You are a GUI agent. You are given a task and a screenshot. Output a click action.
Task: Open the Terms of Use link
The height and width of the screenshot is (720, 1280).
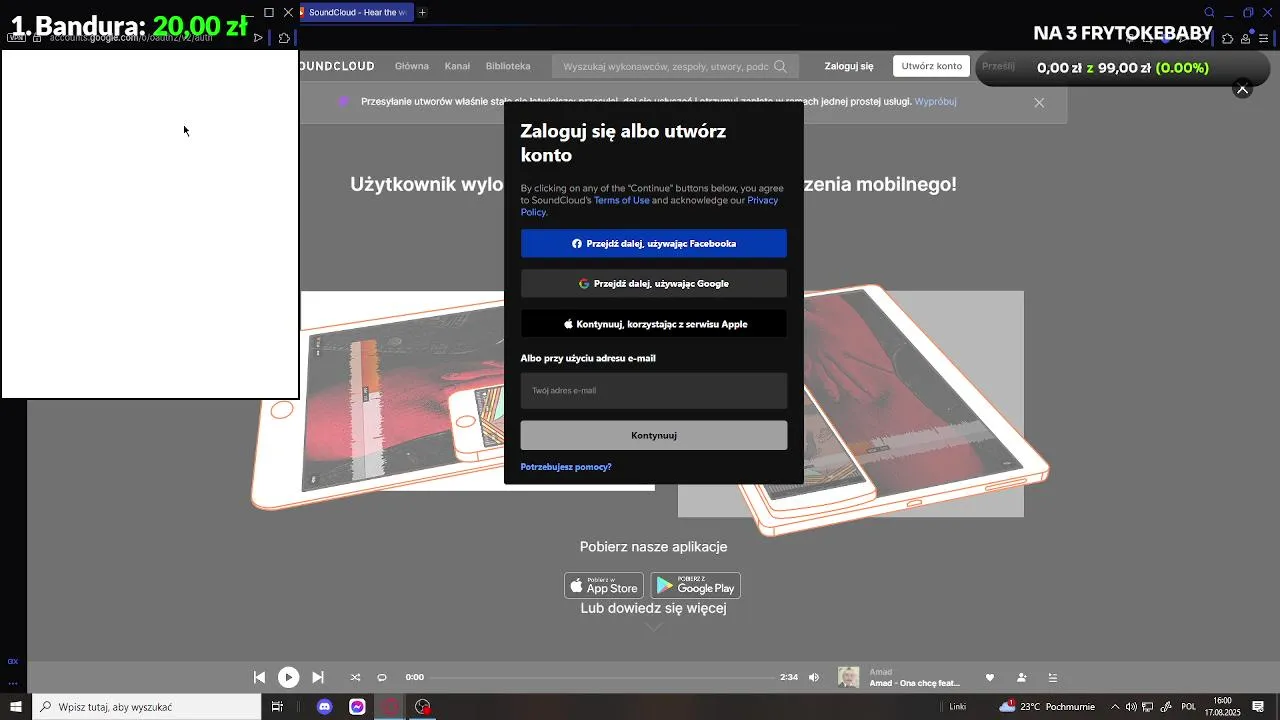coord(621,200)
